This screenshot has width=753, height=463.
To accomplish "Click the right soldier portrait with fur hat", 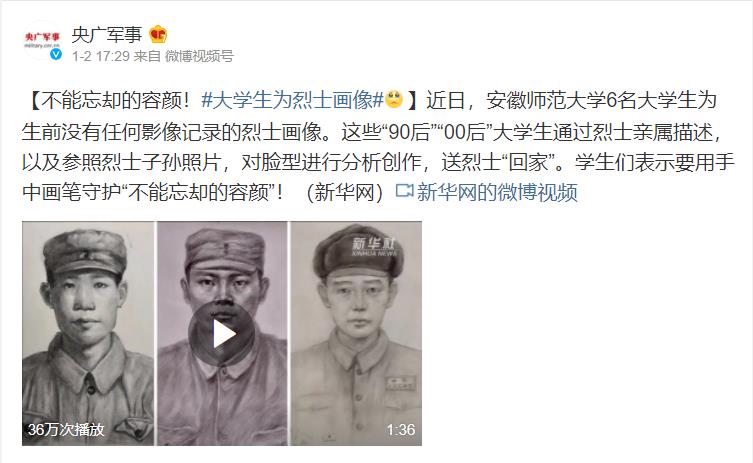I will (x=356, y=333).
